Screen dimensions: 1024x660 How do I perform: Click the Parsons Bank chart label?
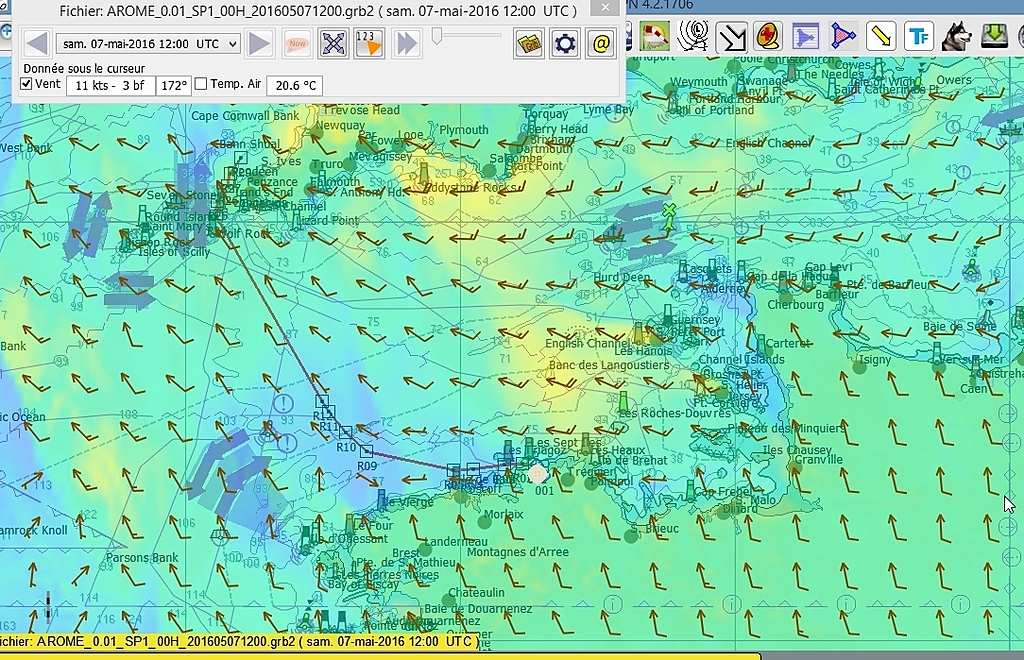coord(142,558)
